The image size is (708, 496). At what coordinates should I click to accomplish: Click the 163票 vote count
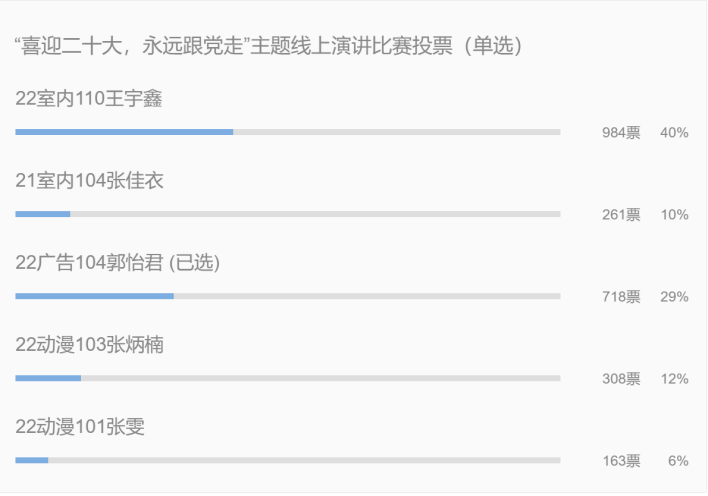point(621,461)
